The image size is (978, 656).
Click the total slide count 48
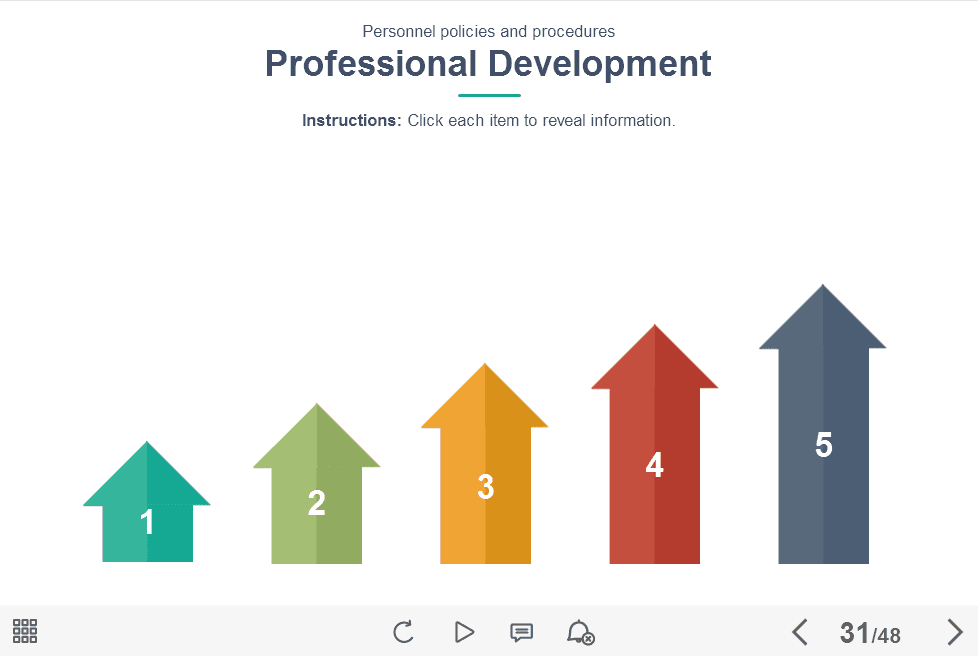pyautogui.click(x=888, y=635)
